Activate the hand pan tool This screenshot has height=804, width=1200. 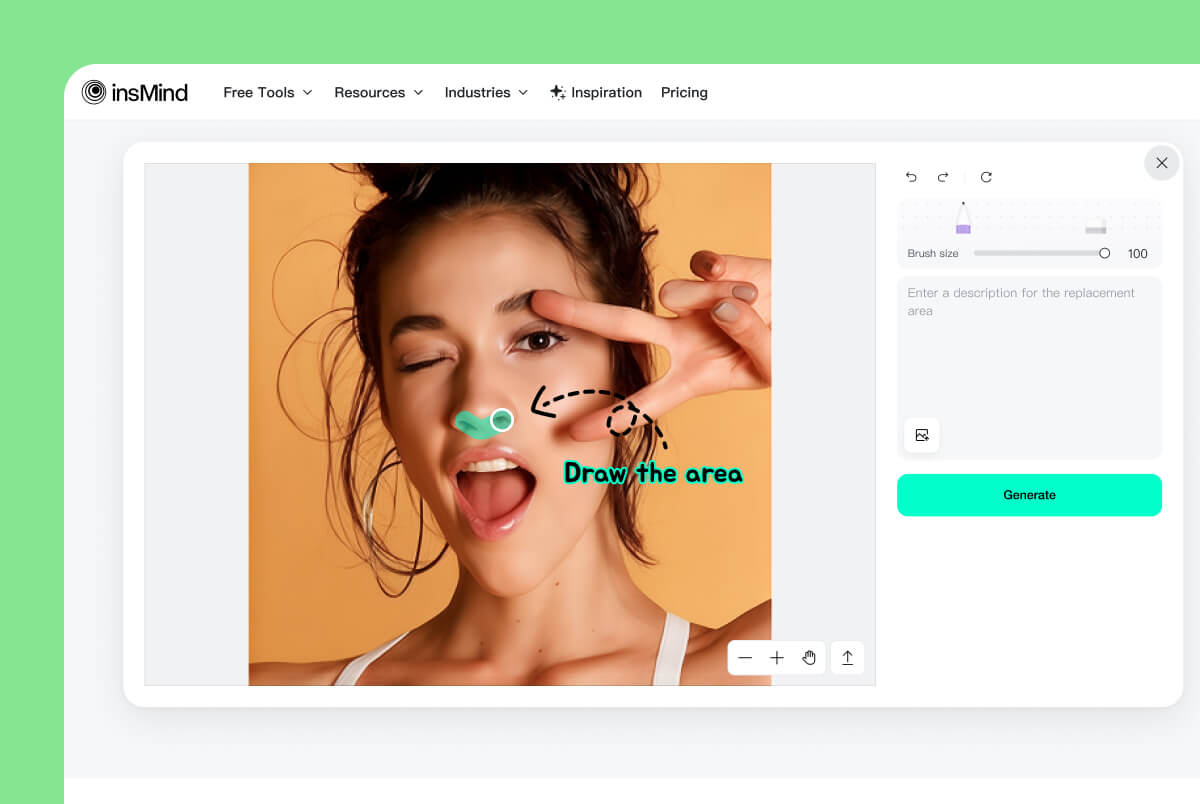tap(809, 658)
